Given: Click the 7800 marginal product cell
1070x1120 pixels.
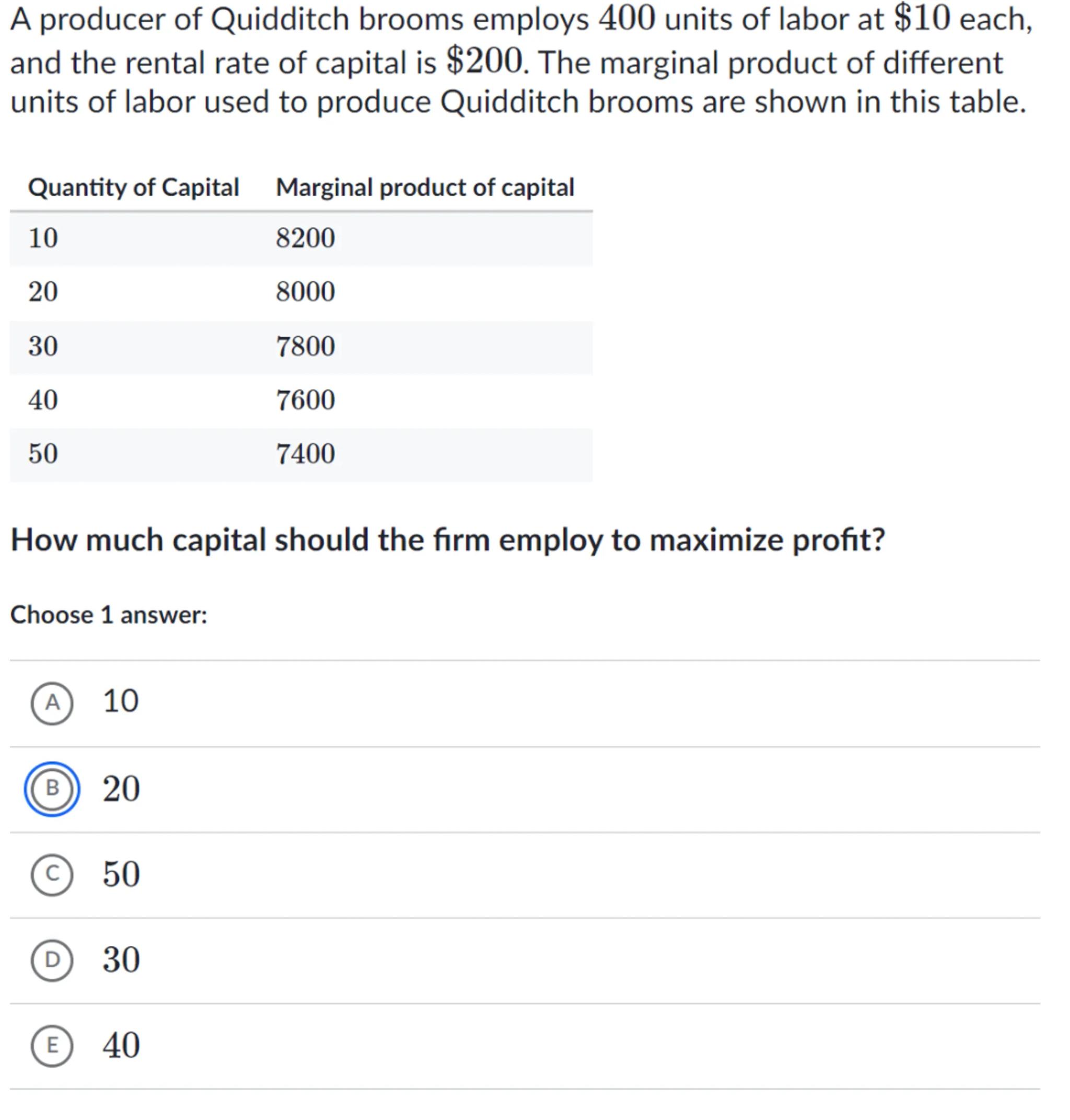Looking at the screenshot, I should [305, 346].
